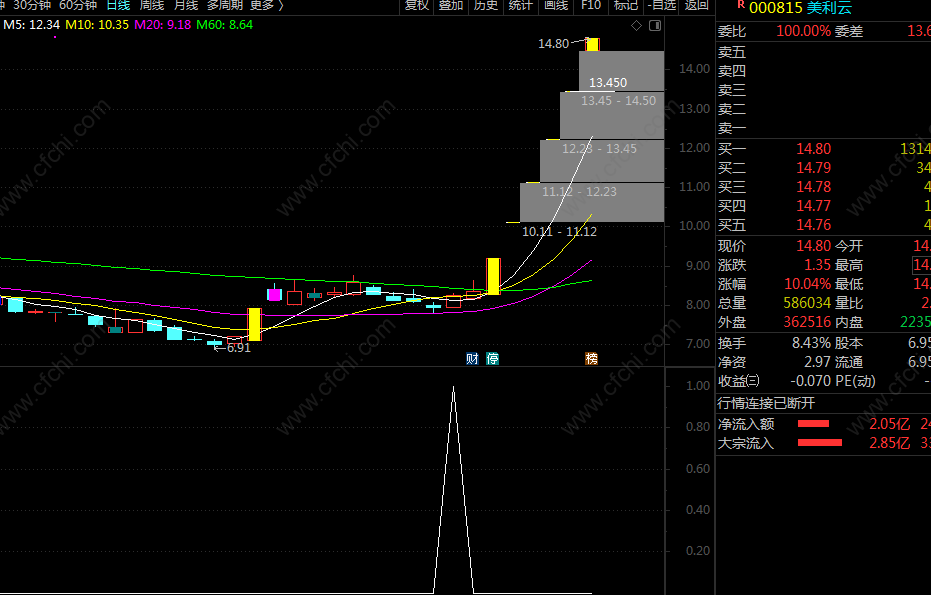The image size is (931, 595).
Task: Click the 榜 ranking marker icon
Action: pyautogui.click(x=591, y=359)
